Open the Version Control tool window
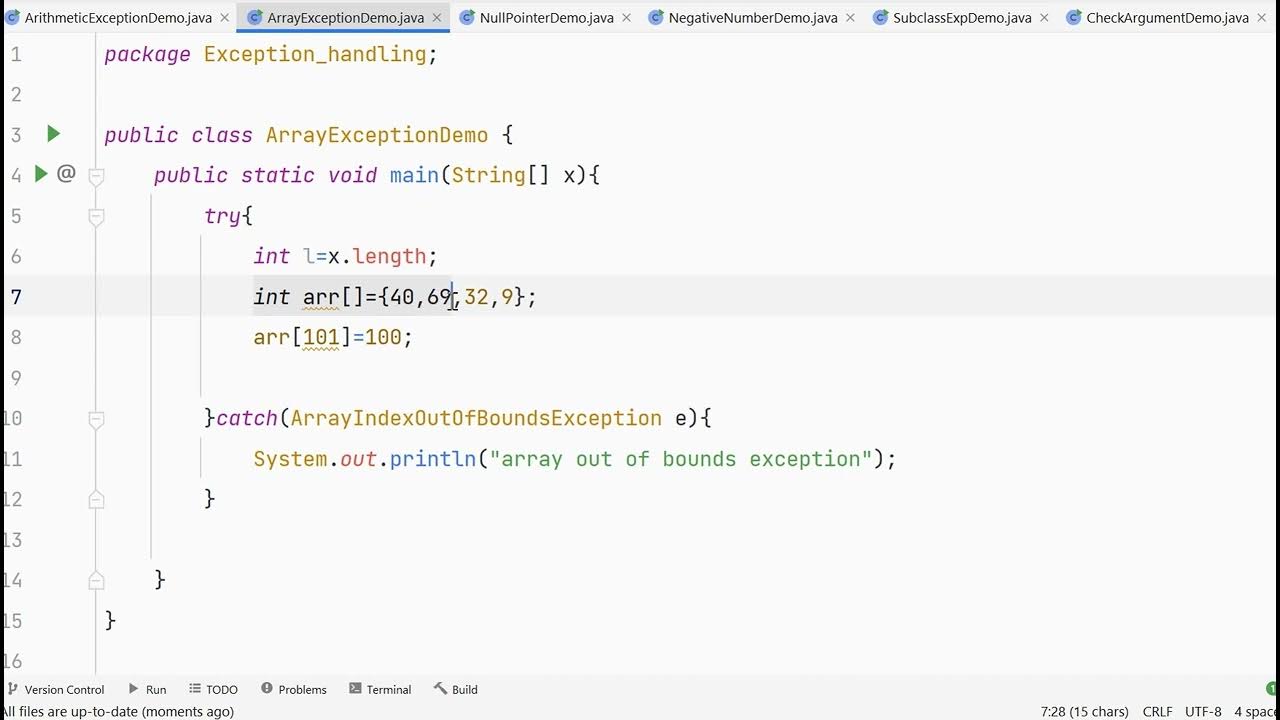The width and height of the screenshot is (1280, 720). [x=55, y=689]
